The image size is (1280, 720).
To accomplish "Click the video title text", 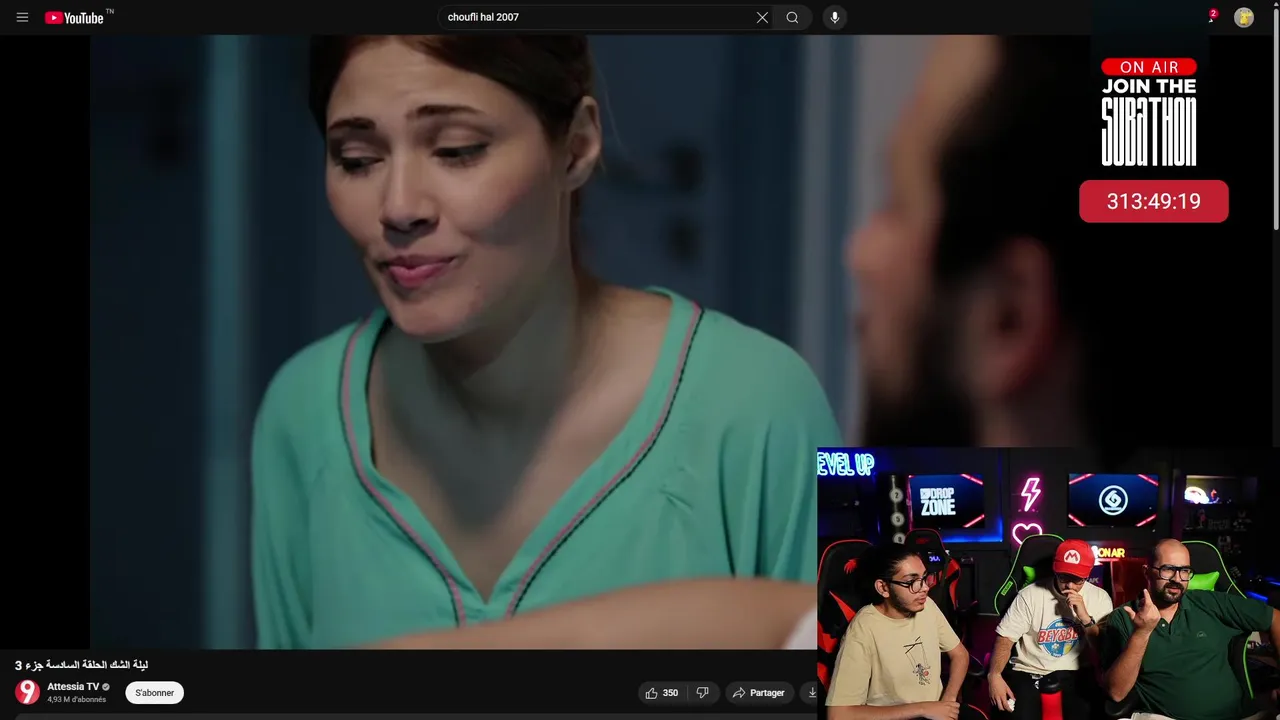I will pos(81,665).
